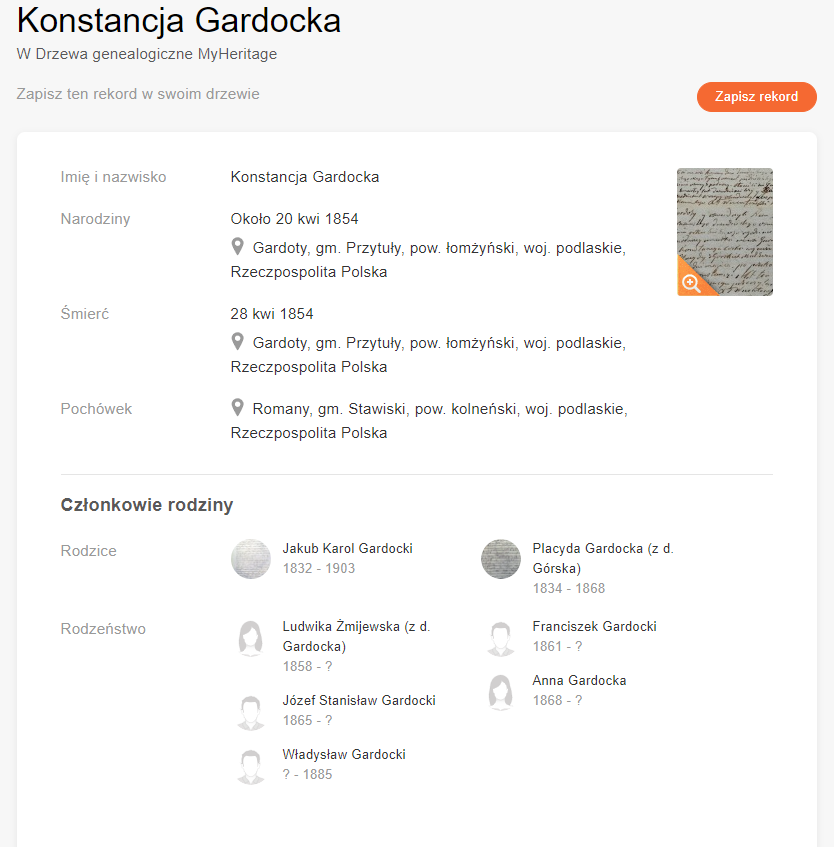Click the orange Zapisz rekord button

[756, 97]
